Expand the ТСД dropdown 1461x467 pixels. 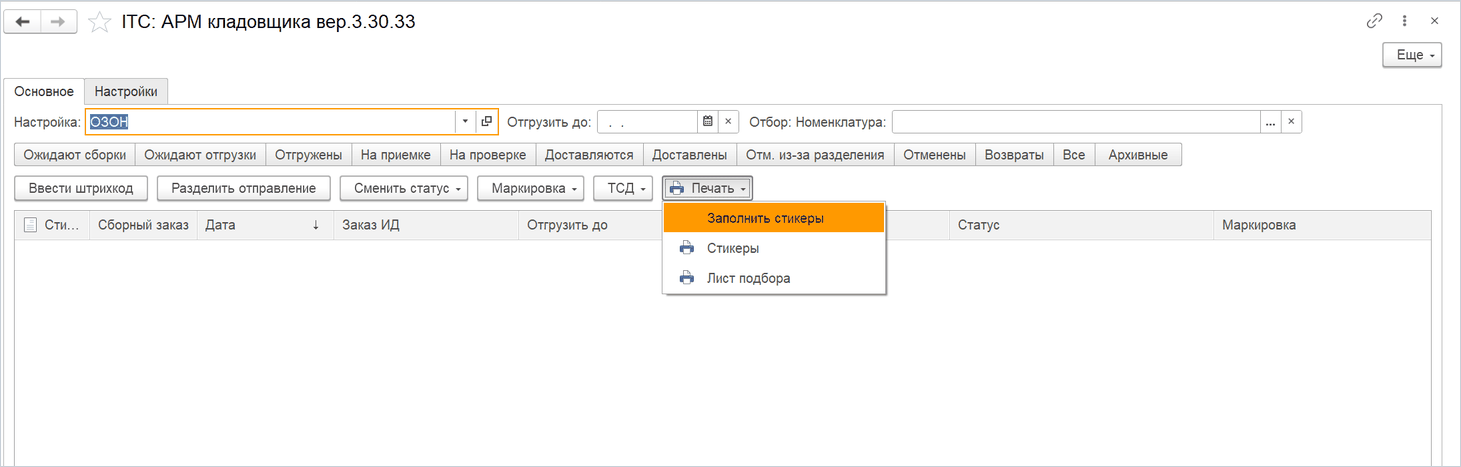tap(623, 188)
